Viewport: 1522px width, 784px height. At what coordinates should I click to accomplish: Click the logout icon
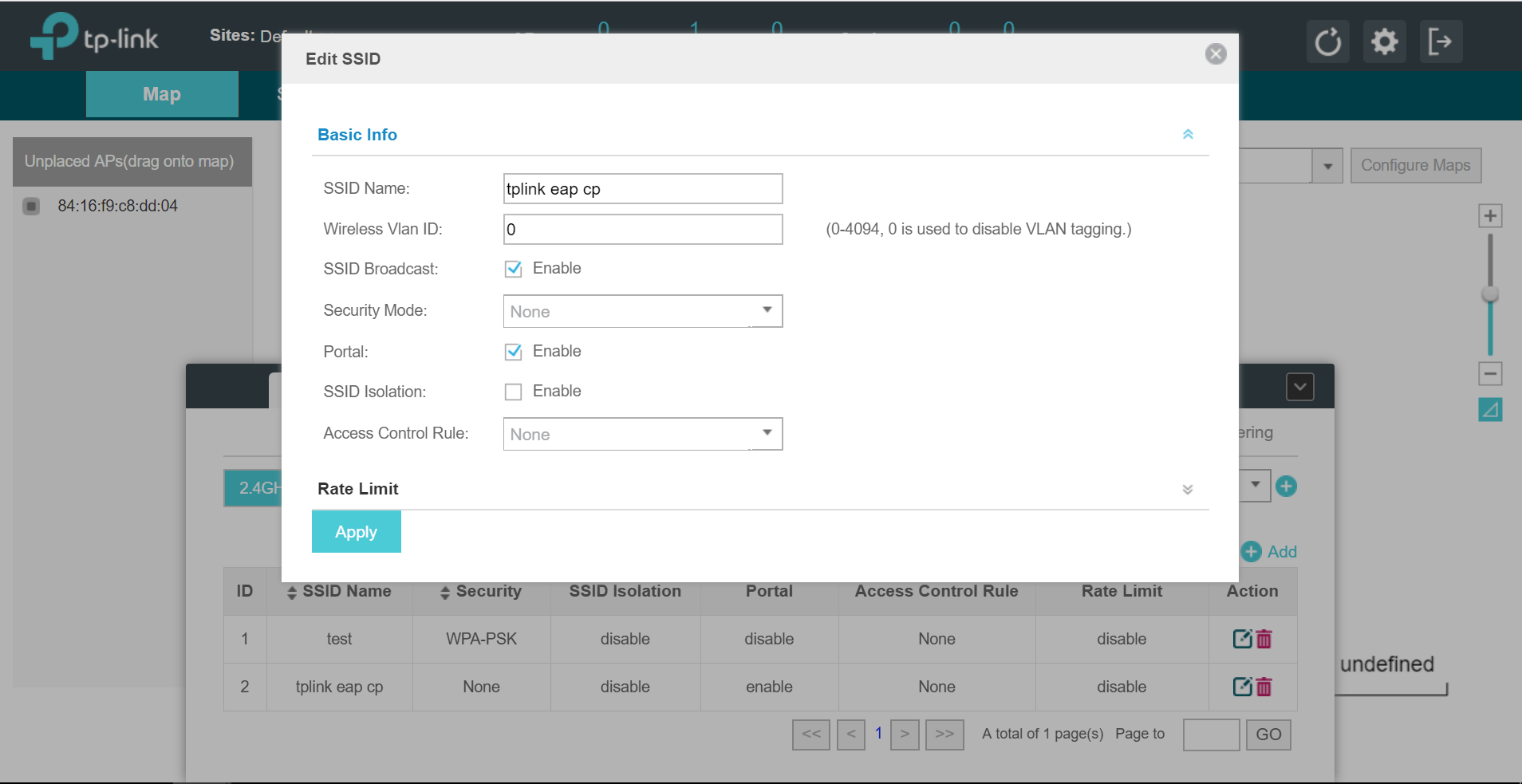coord(1441,41)
